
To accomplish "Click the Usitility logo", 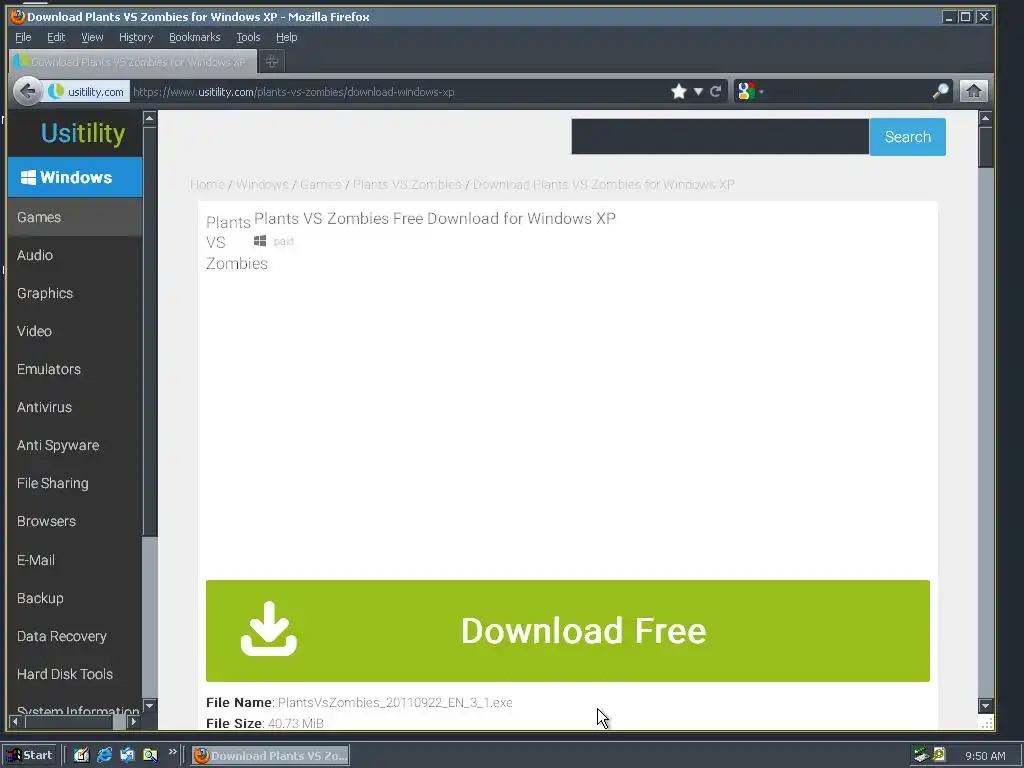I will pyautogui.click(x=82, y=133).
